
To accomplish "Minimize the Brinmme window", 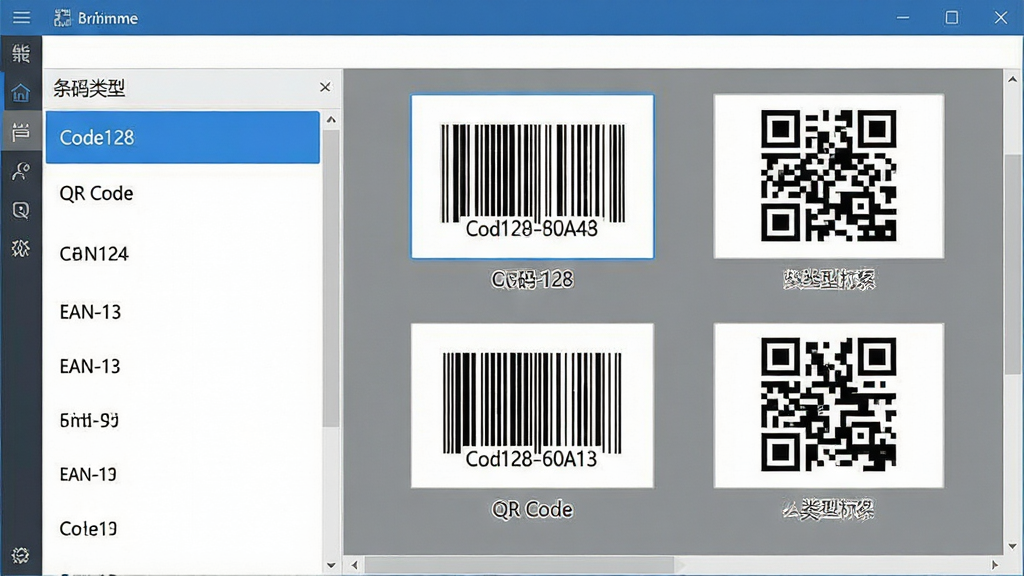I will click(903, 18).
